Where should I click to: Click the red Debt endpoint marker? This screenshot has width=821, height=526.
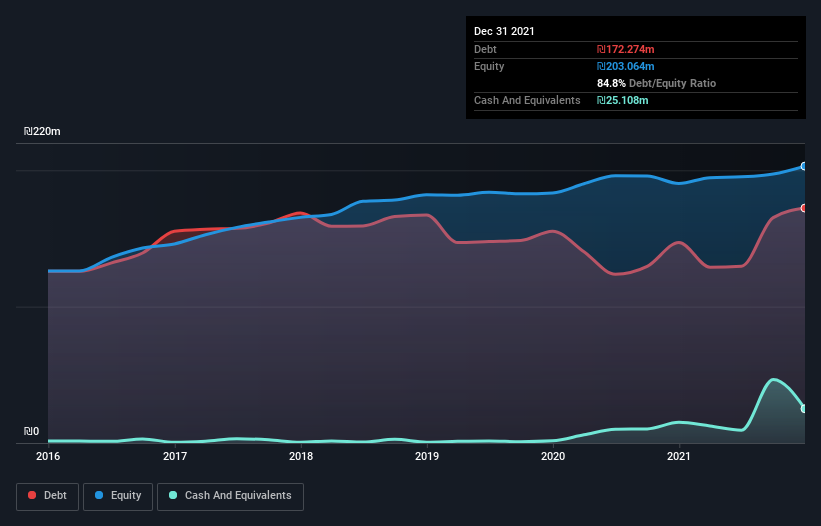pyautogui.click(x=804, y=208)
